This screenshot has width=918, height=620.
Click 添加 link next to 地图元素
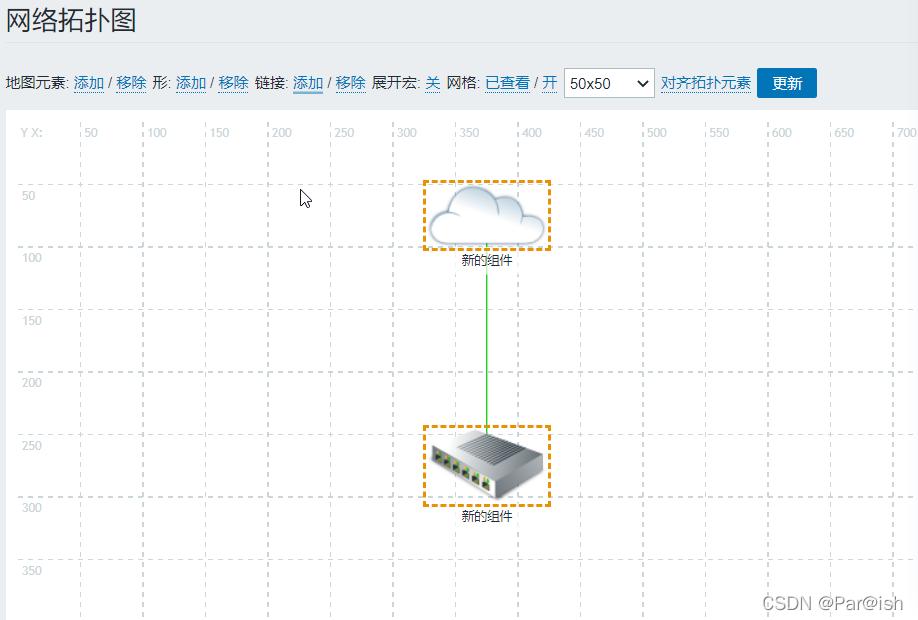(x=88, y=83)
